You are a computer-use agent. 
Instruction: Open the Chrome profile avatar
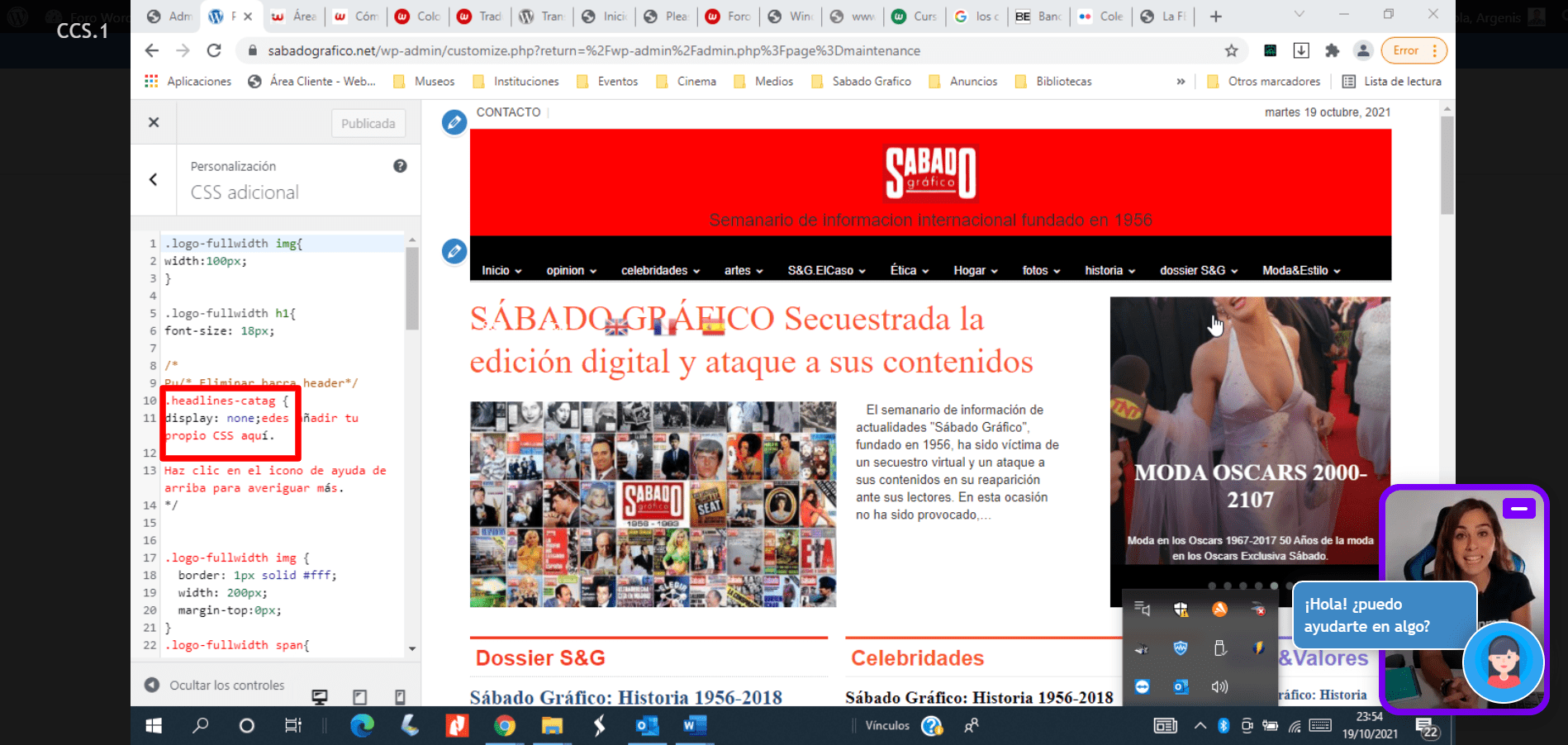point(1363,50)
